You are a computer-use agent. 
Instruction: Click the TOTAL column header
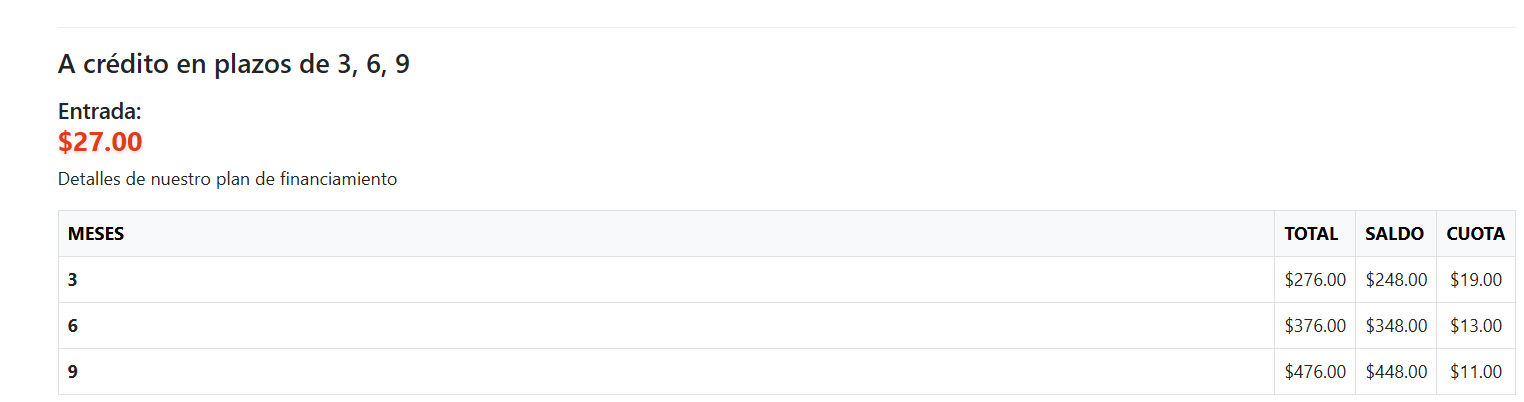tap(1311, 234)
